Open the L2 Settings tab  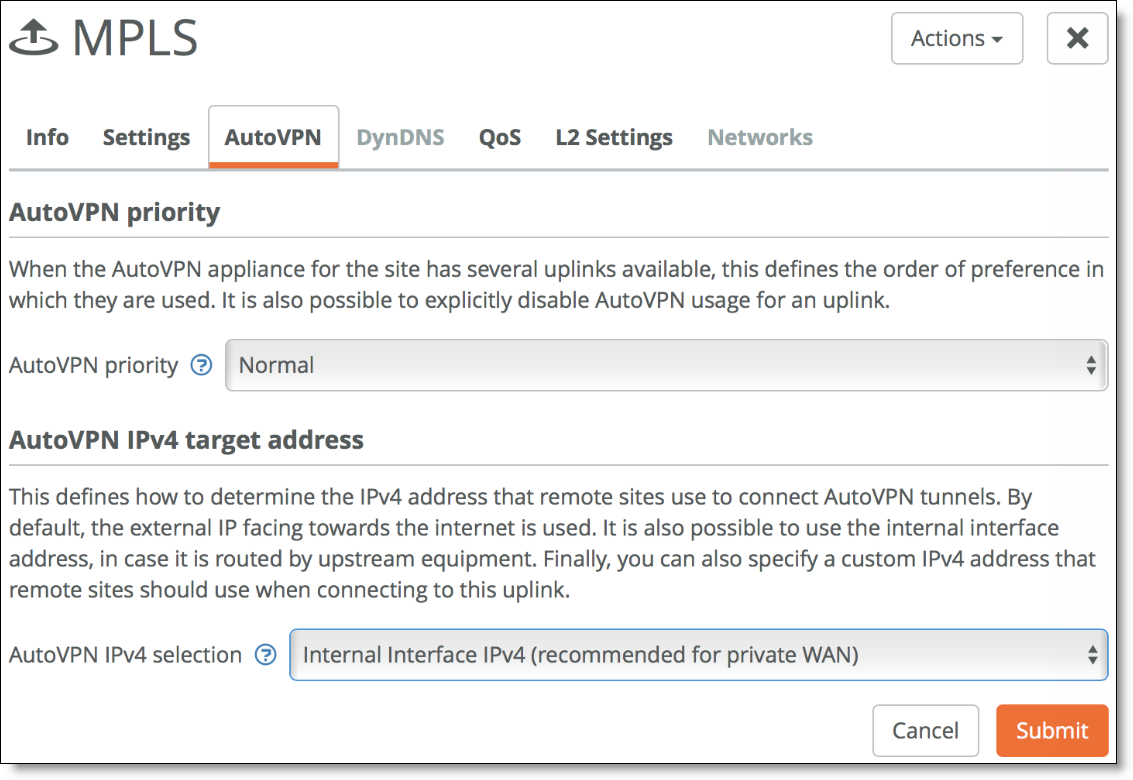(x=614, y=137)
